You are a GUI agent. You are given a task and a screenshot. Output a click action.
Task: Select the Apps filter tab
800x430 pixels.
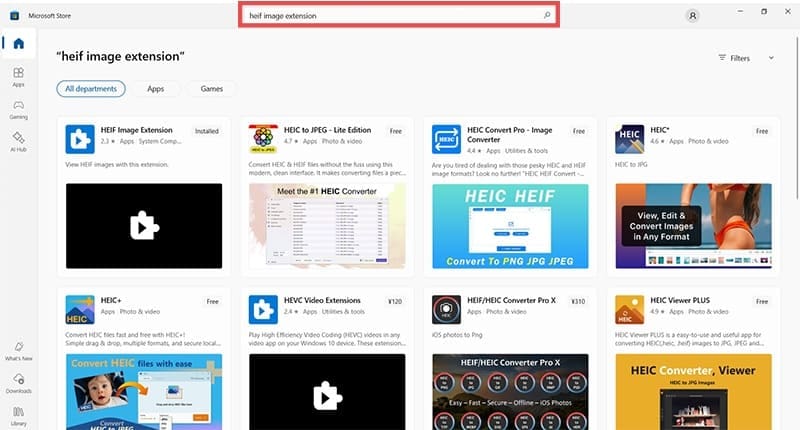click(x=156, y=89)
